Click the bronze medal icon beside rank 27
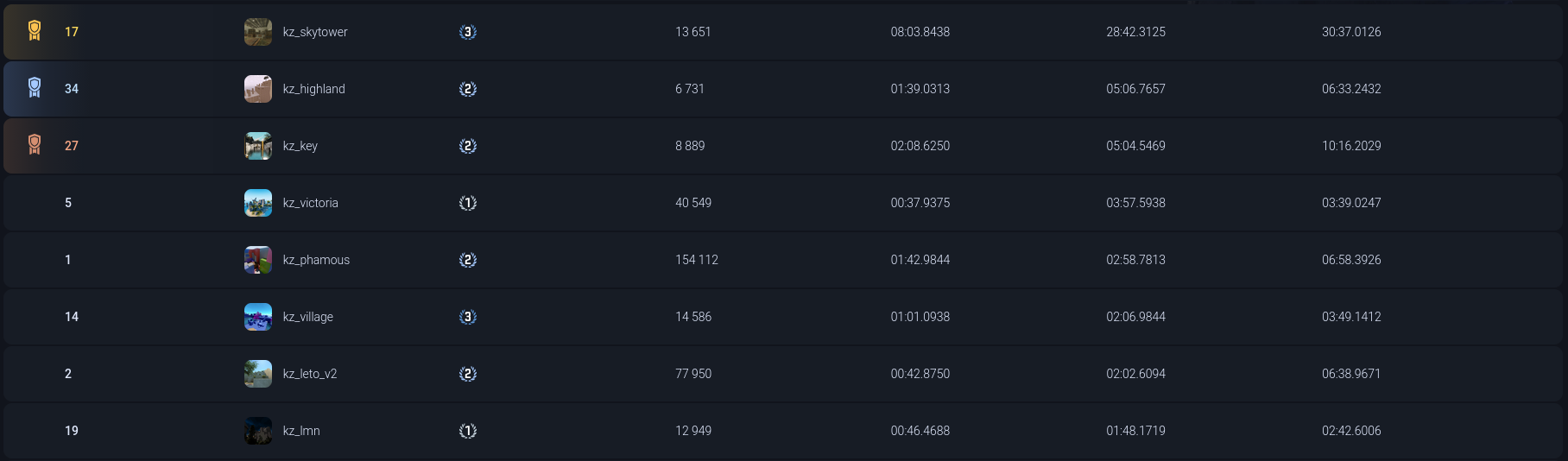Image resolution: width=1568 pixels, height=461 pixels. click(x=35, y=145)
